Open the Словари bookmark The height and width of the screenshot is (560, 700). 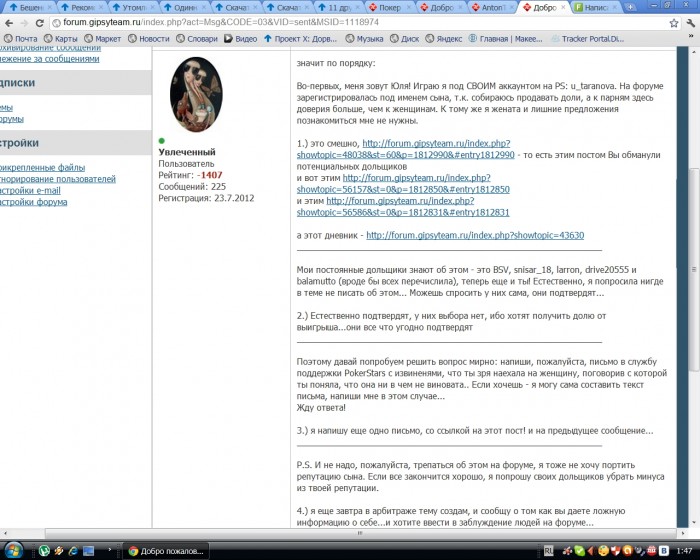tap(196, 39)
